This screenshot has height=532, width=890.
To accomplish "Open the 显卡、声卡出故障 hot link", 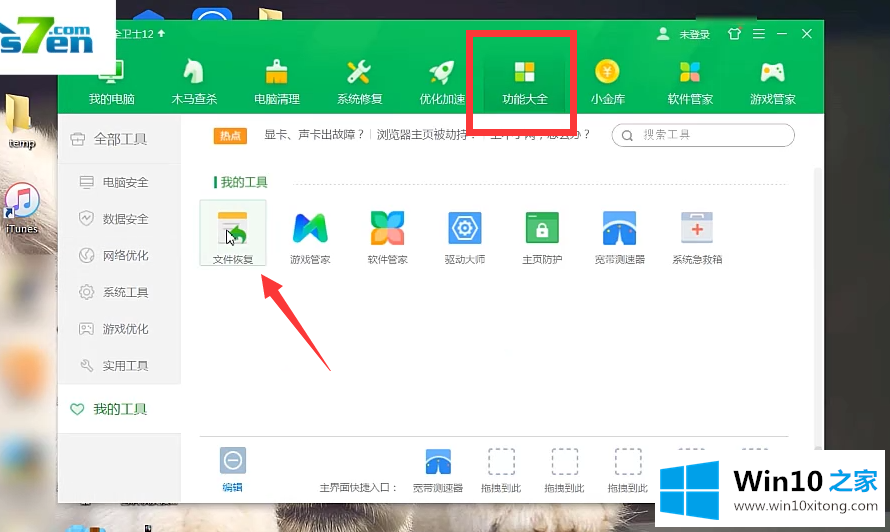I will point(313,135).
